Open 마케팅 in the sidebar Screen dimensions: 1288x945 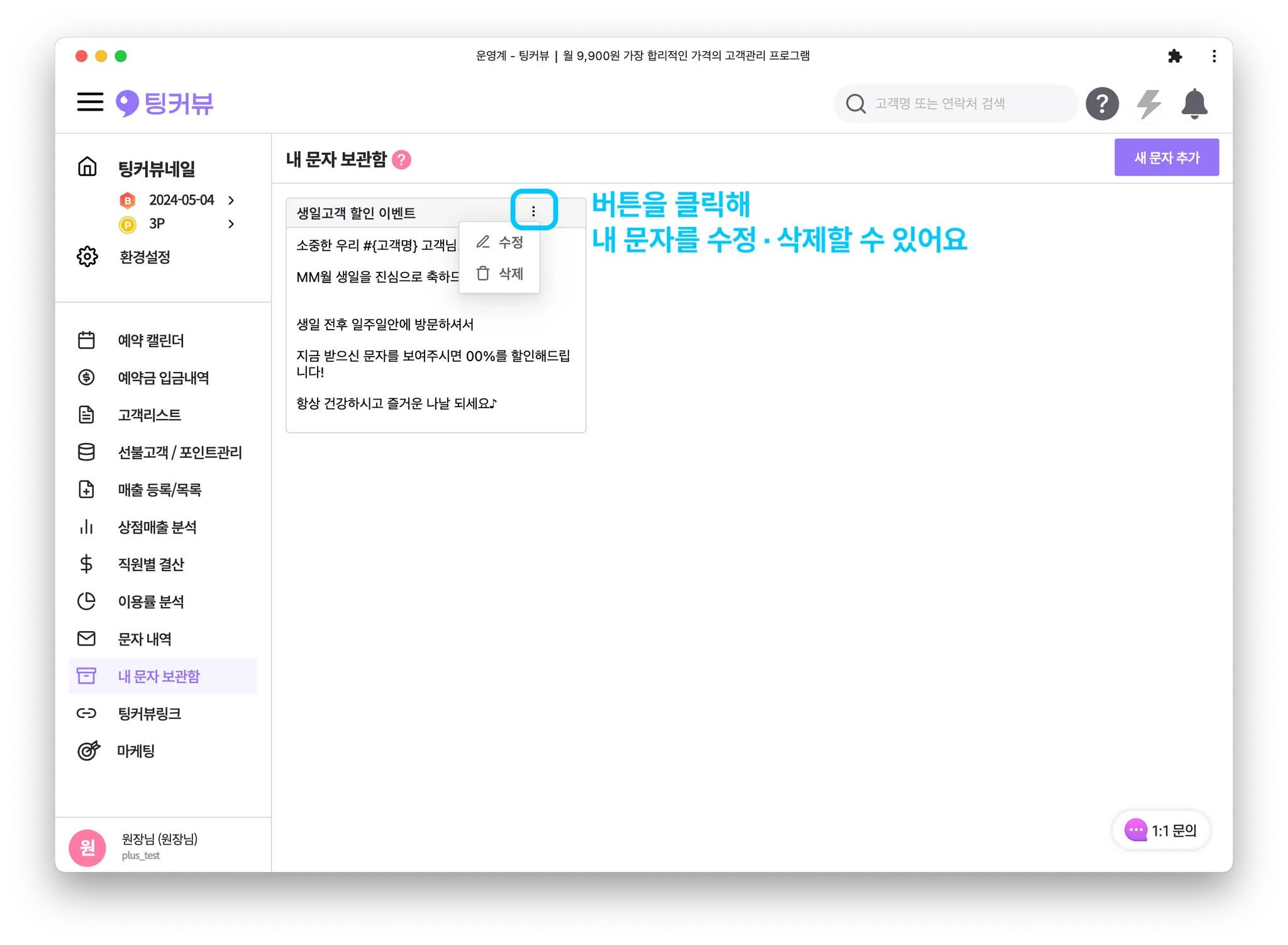[136, 751]
